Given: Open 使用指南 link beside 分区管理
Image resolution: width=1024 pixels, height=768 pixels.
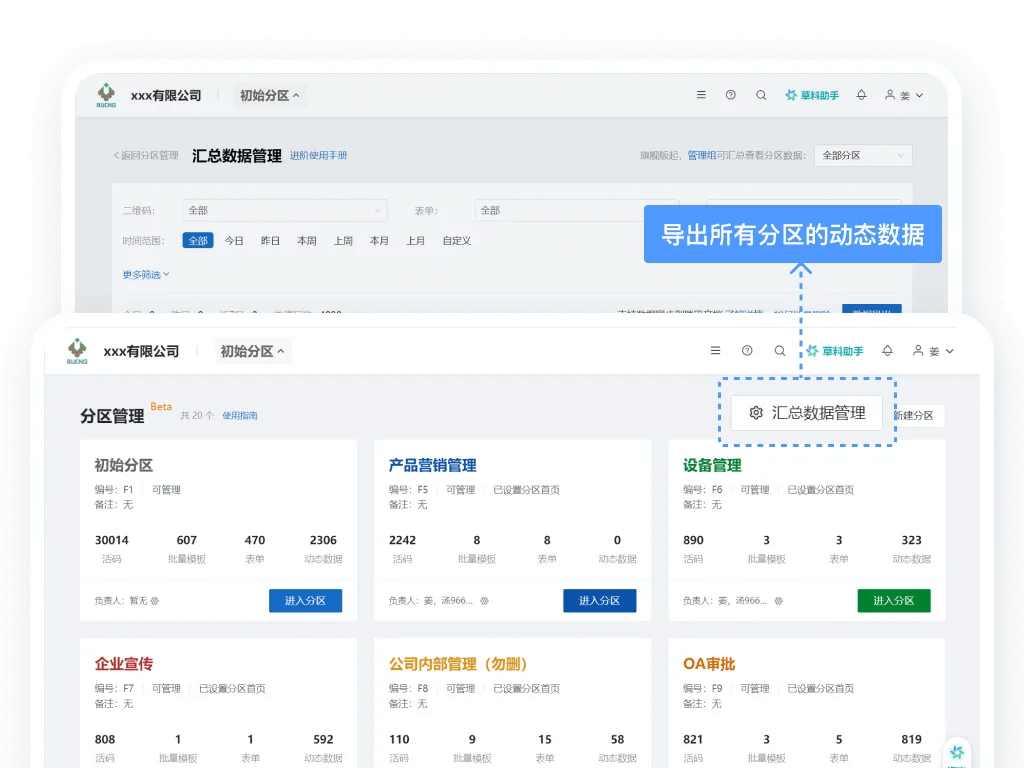Looking at the screenshot, I should tap(240, 415).
